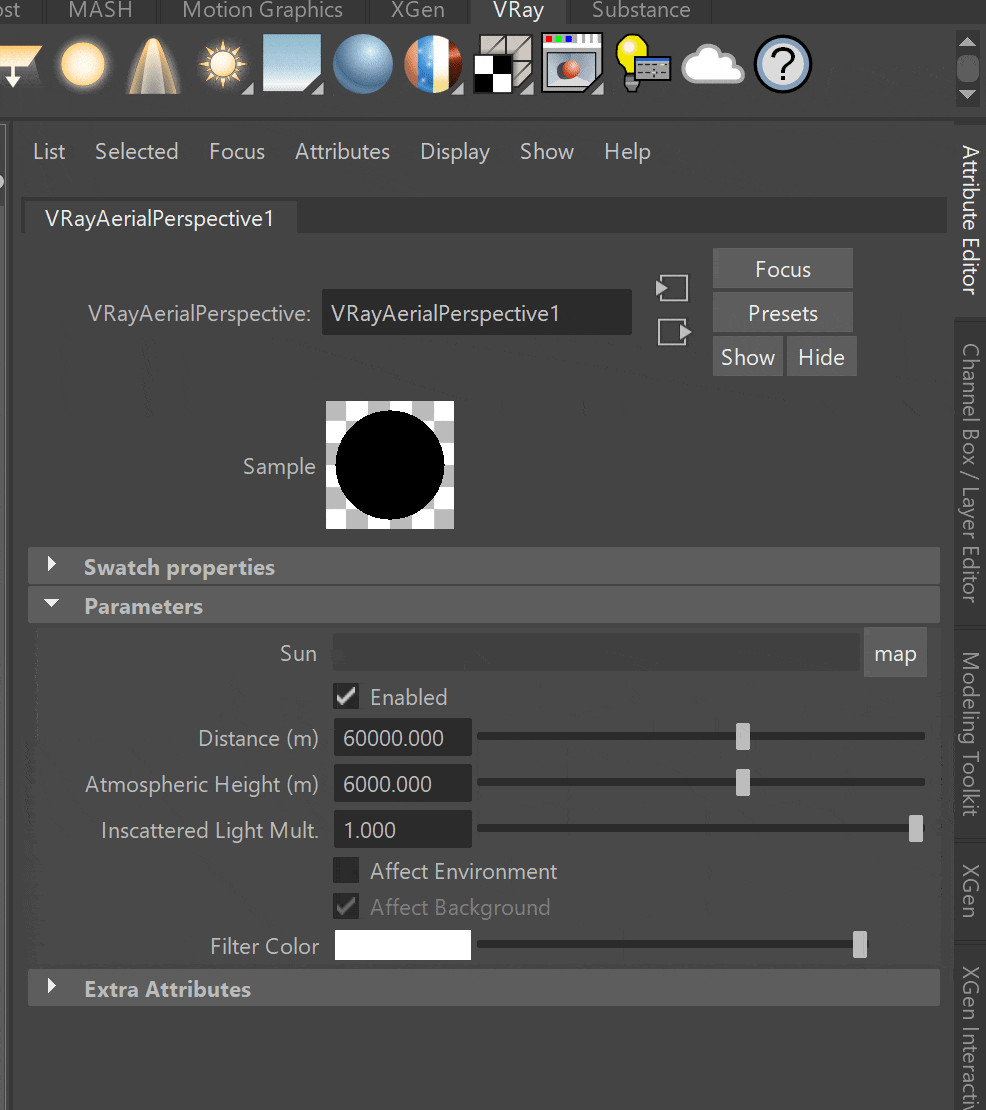Image resolution: width=986 pixels, height=1110 pixels.
Task: Open the white Filter Color swatch
Action: (x=403, y=945)
